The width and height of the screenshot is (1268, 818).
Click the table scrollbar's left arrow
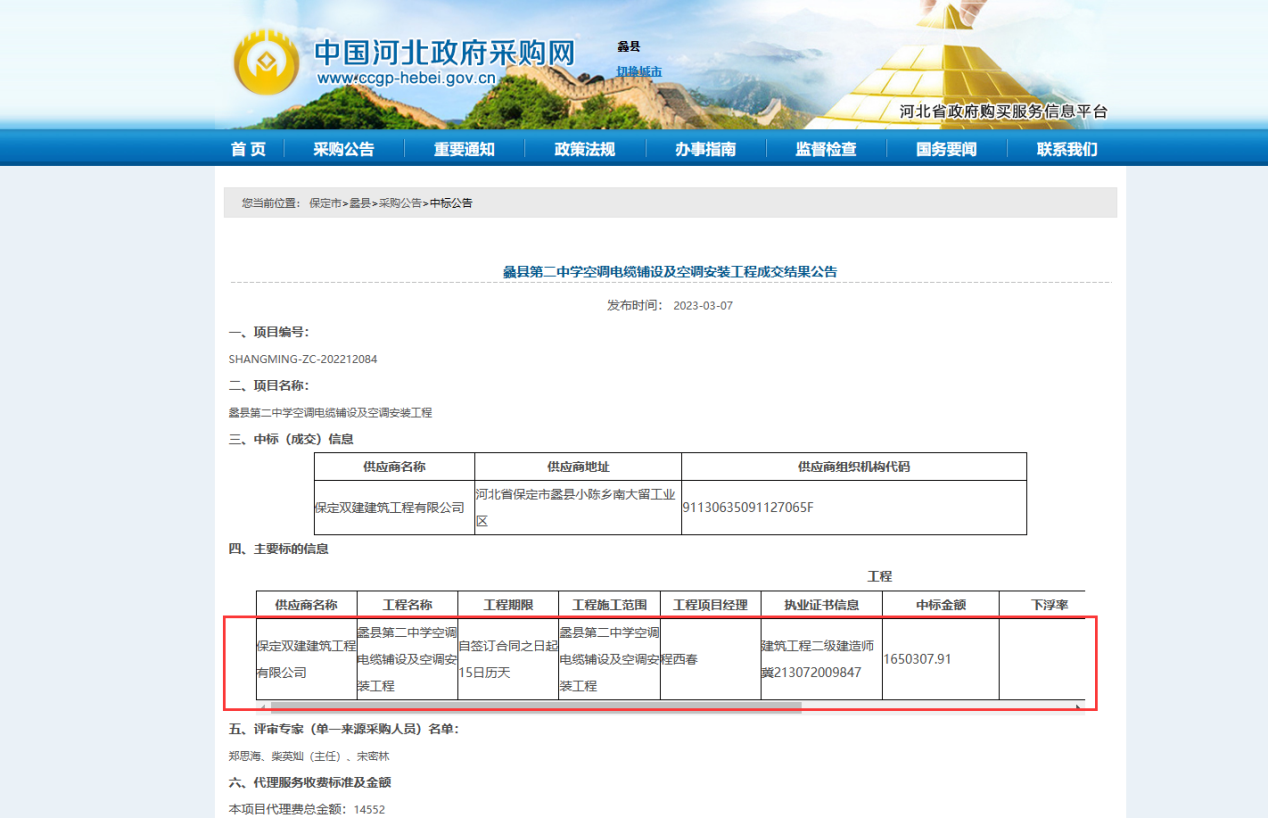(261, 706)
